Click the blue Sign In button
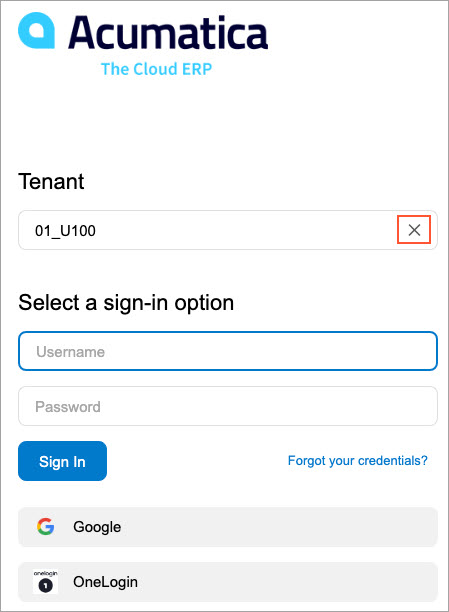 pyautogui.click(x=62, y=461)
